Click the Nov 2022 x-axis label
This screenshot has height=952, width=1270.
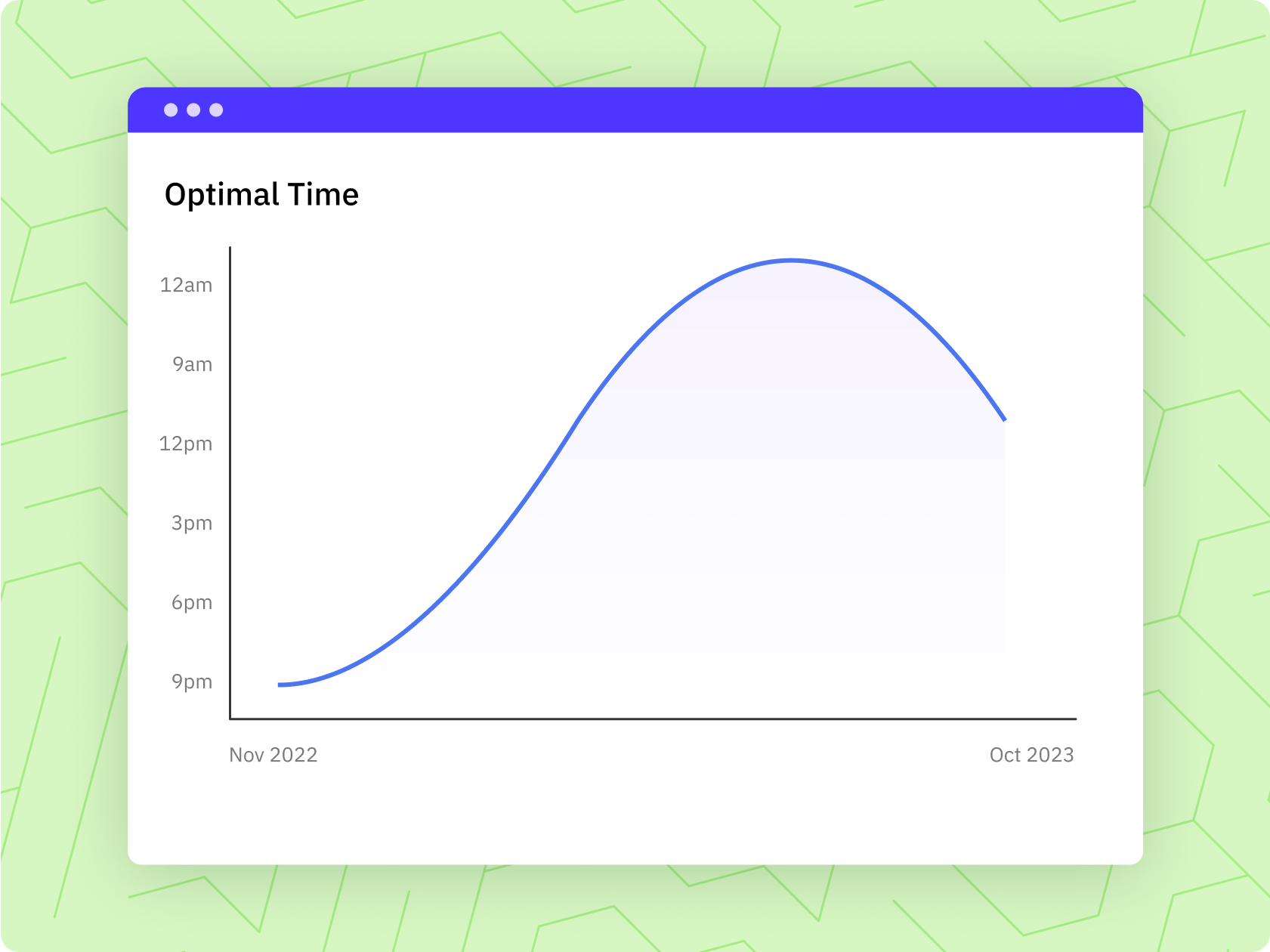point(273,755)
